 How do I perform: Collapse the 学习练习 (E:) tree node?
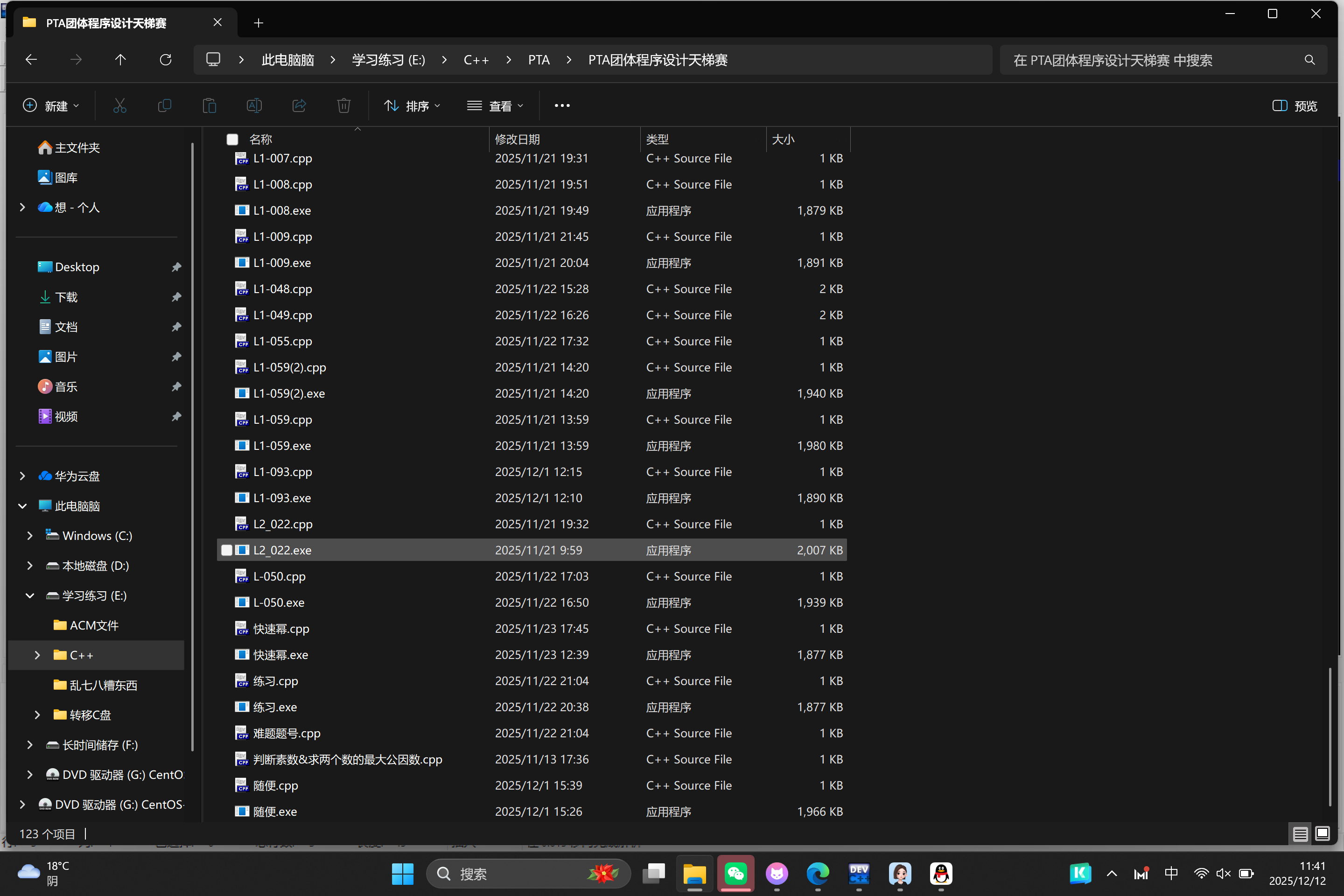pos(30,595)
